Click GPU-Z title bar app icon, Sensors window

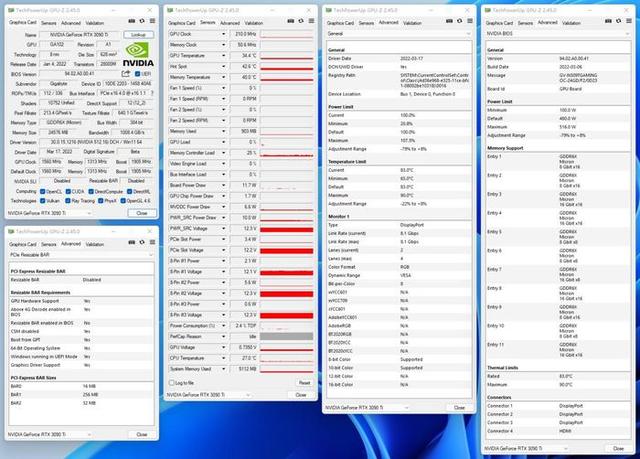coord(171,10)
